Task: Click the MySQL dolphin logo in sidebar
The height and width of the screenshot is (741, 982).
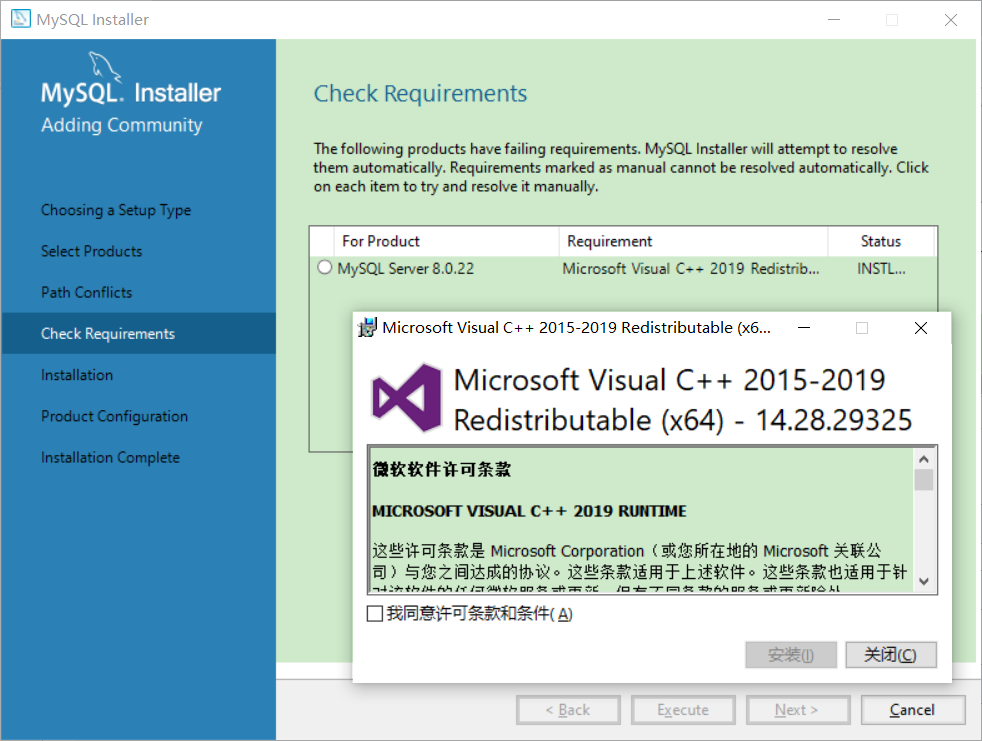Action: 103,66
